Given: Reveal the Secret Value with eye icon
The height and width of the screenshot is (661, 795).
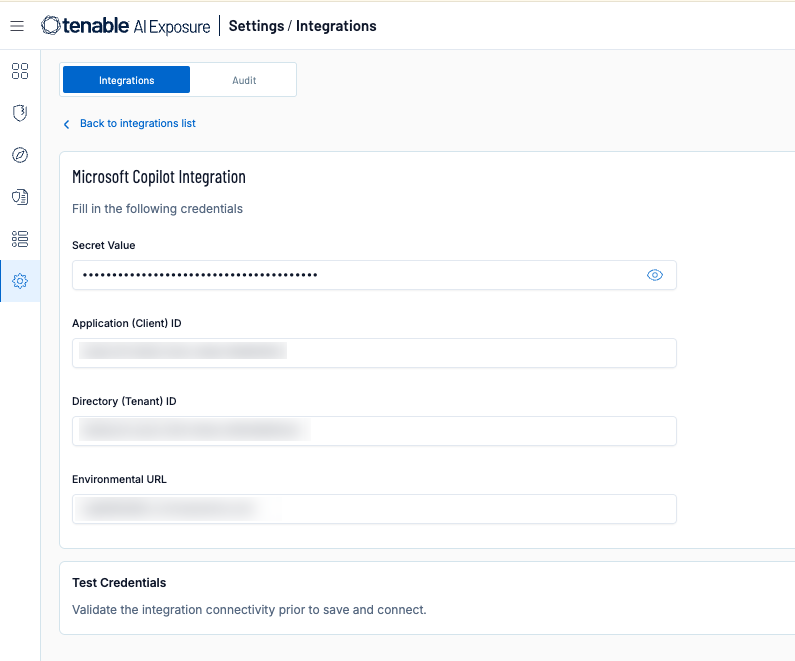Looking at the screenshot, I should pyautogui.click(x=655, y=275).
